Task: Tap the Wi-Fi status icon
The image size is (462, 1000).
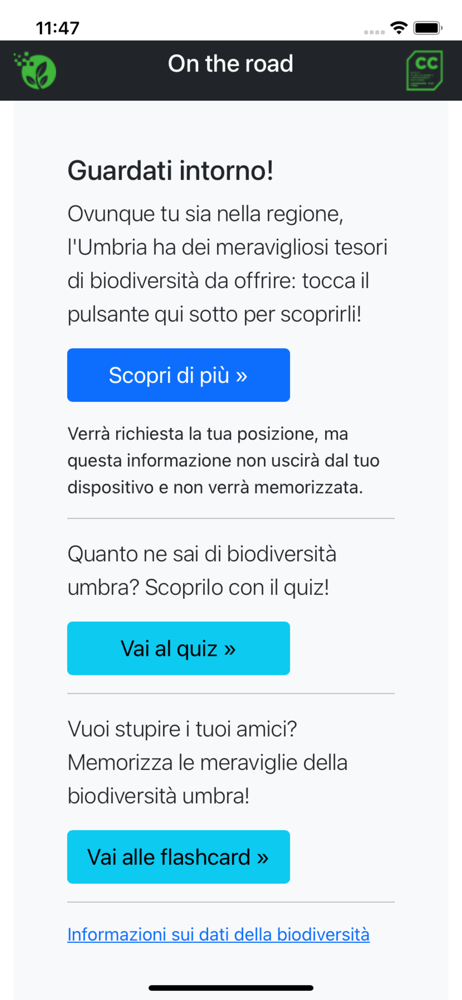Action: click(400, 28)
